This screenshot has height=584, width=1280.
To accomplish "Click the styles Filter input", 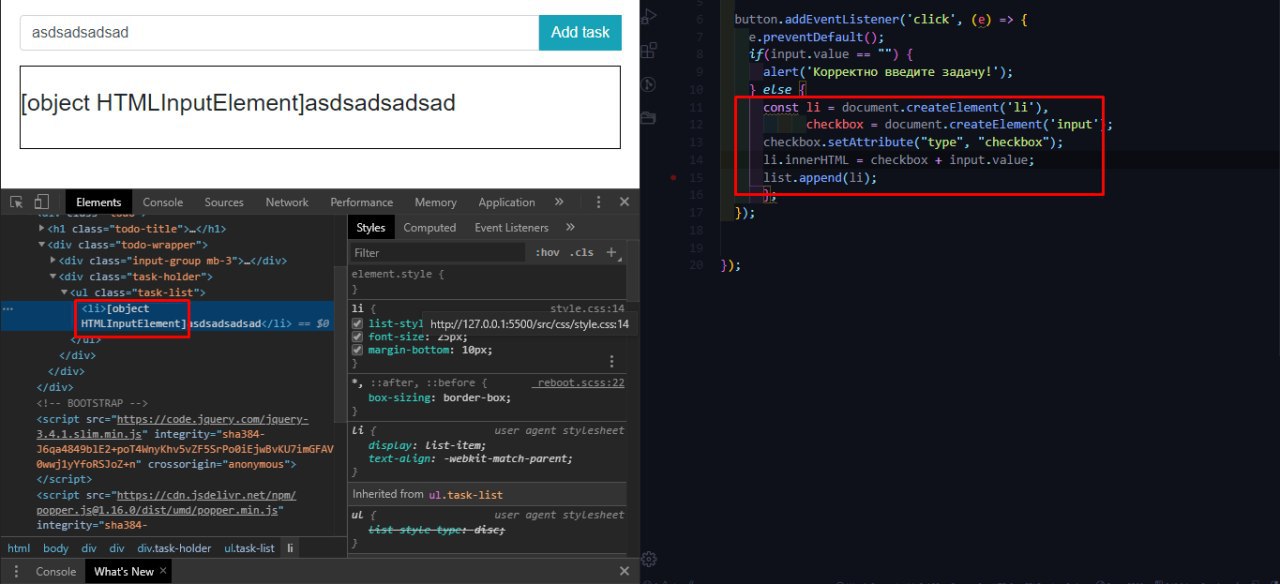I will pos(438,253).
